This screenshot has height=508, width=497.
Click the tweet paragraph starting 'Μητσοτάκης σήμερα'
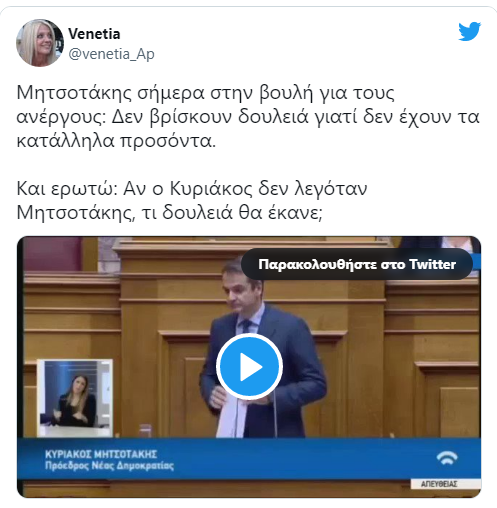coord(248,117)
